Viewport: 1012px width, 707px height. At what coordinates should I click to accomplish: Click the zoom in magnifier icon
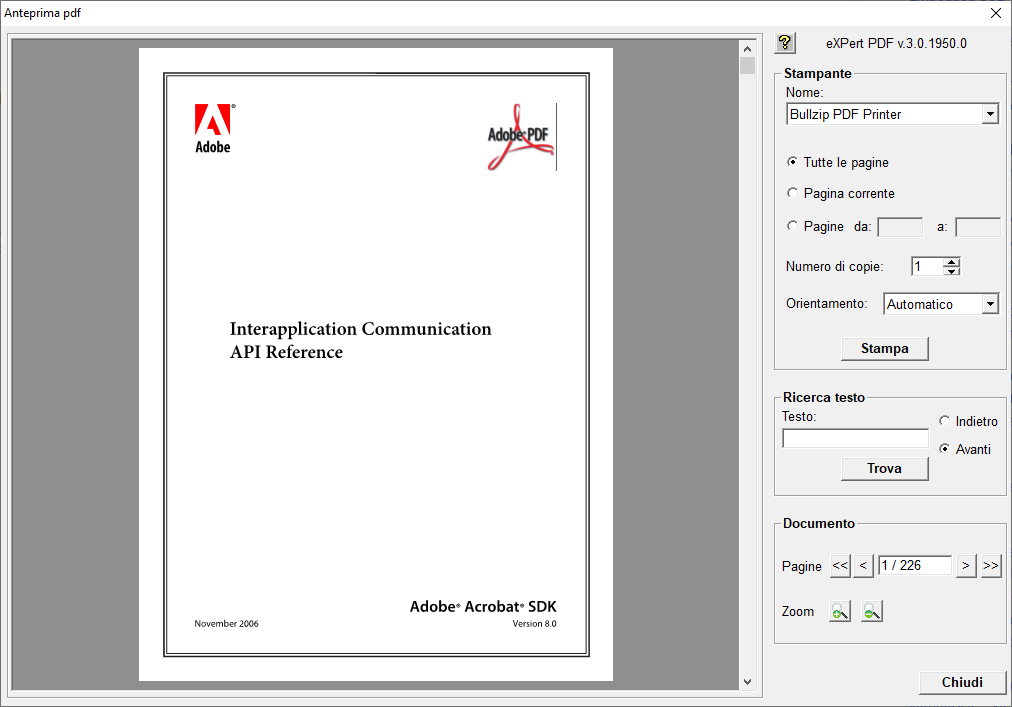[840, 611]
